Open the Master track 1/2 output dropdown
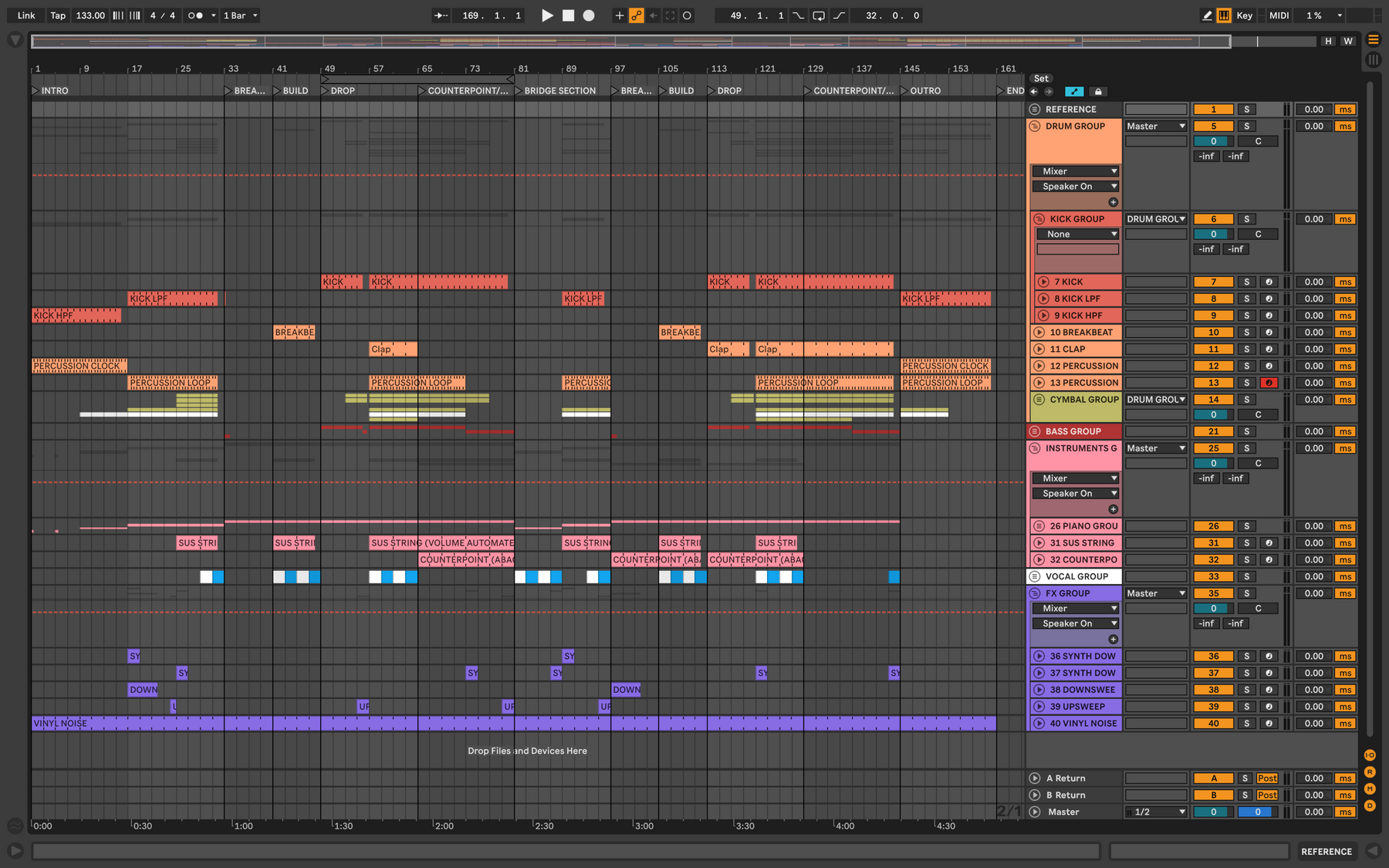 pos(1155,812)
